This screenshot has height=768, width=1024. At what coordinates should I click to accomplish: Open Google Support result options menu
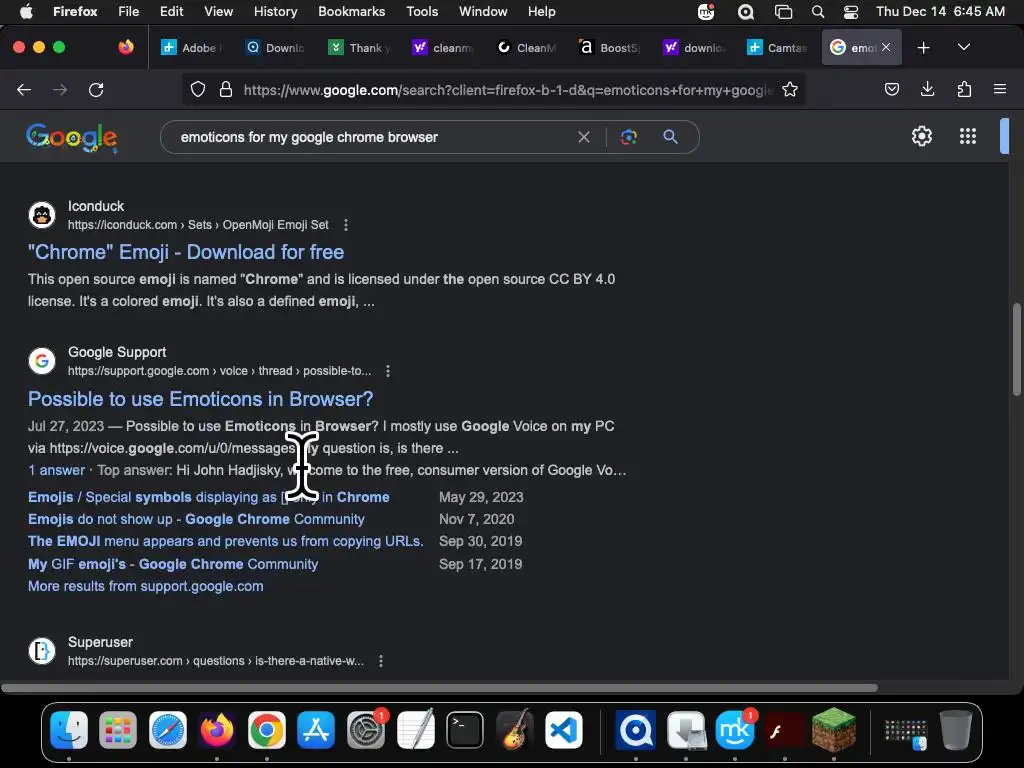coord(387,371)
